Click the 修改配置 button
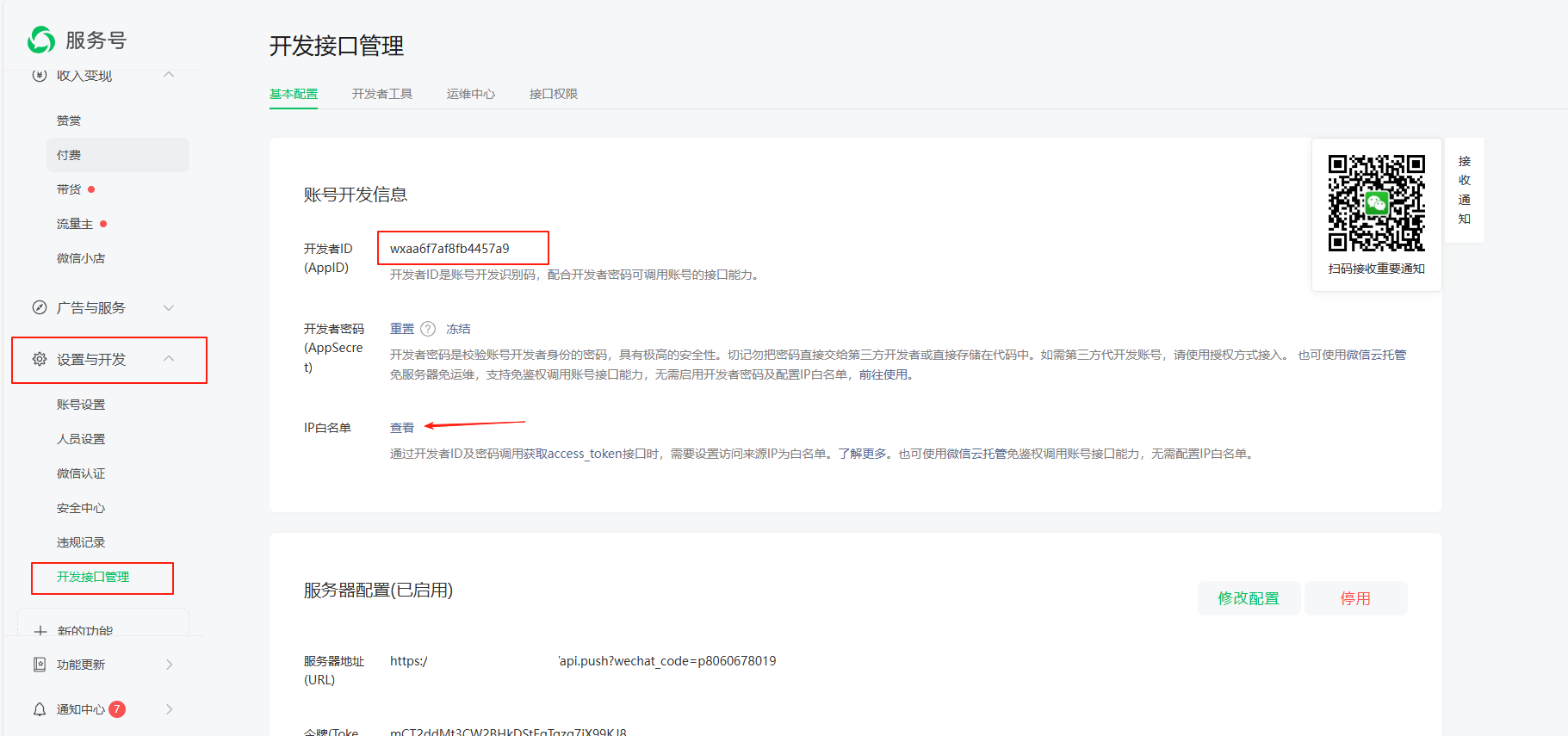 click(1248, 598)
